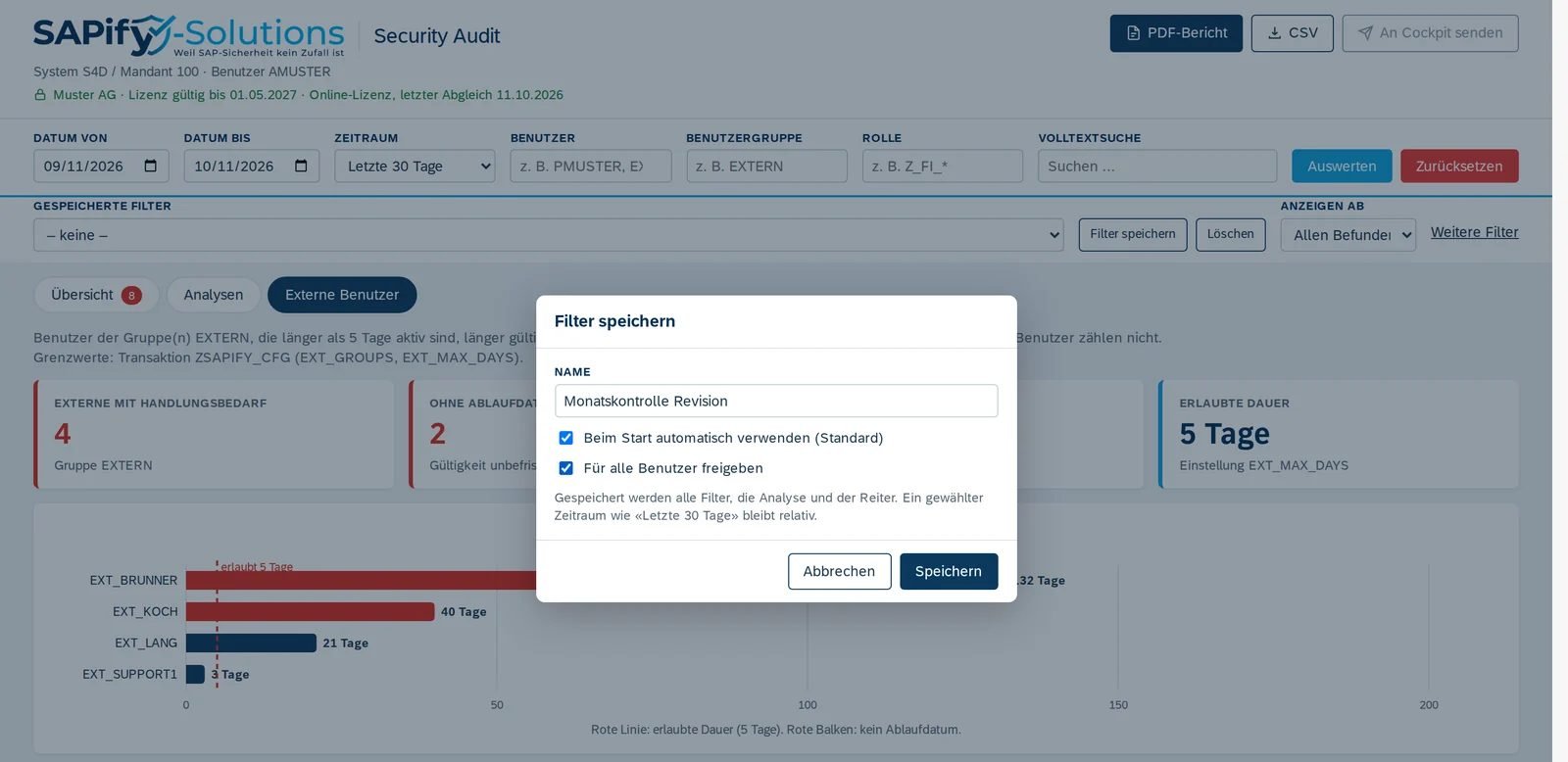Image resolution: width=1568 pixels, height=762 pixels.
Task: Click the Volltextsuche search field
Action: (x=1157, y=166)
